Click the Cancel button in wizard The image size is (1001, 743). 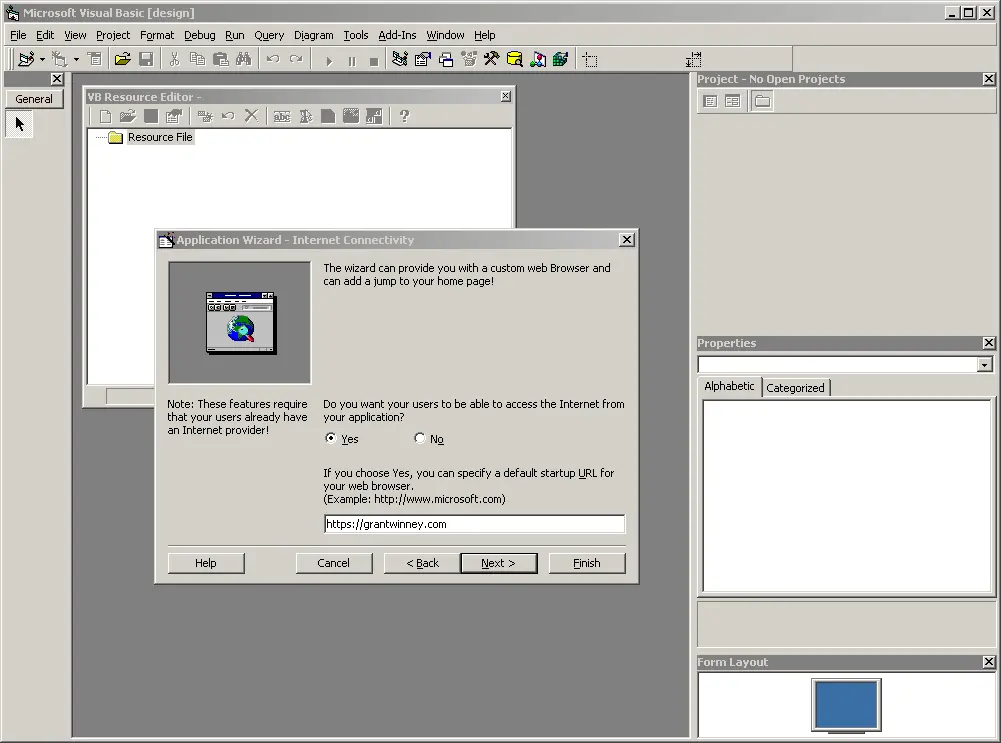(333, 563)
